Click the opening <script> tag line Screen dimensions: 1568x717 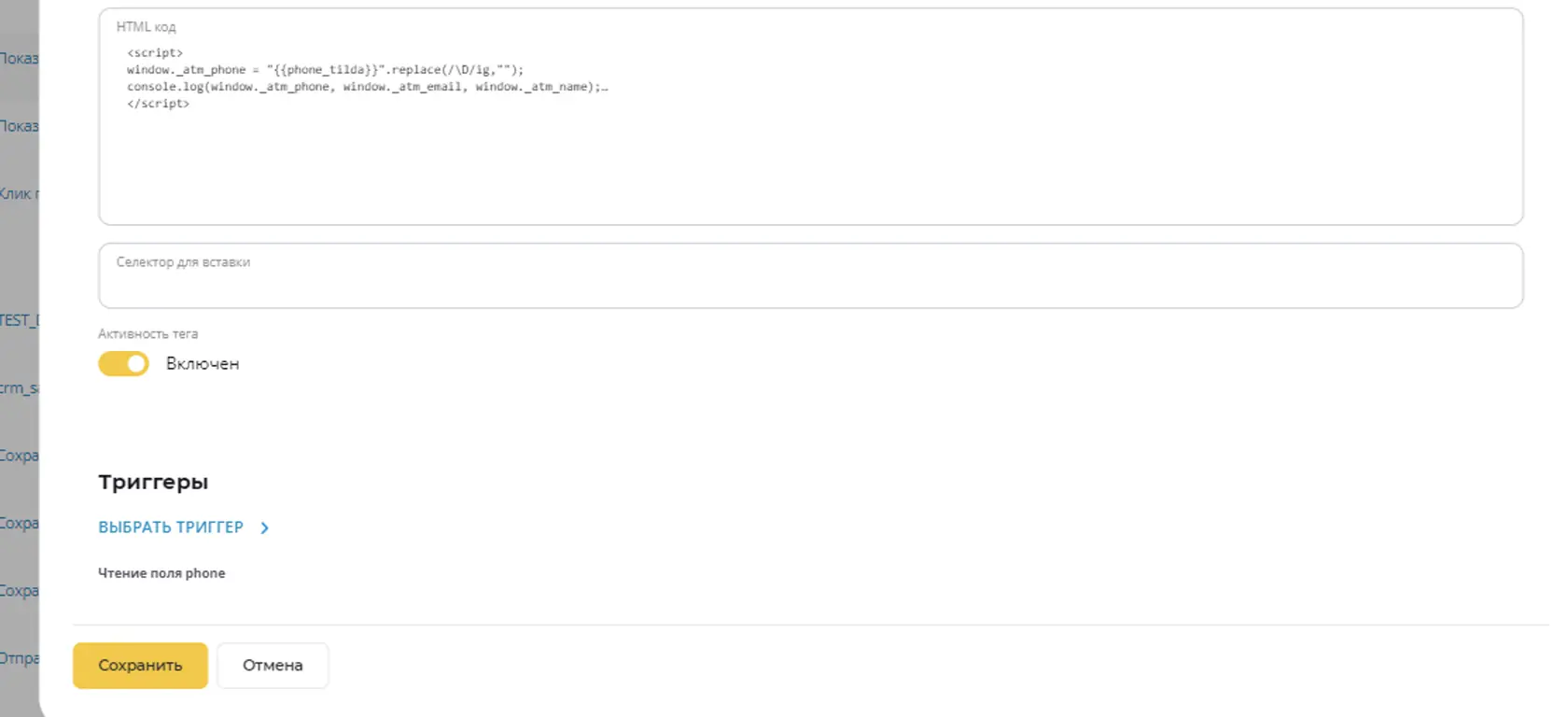click(x=155, y=53)
